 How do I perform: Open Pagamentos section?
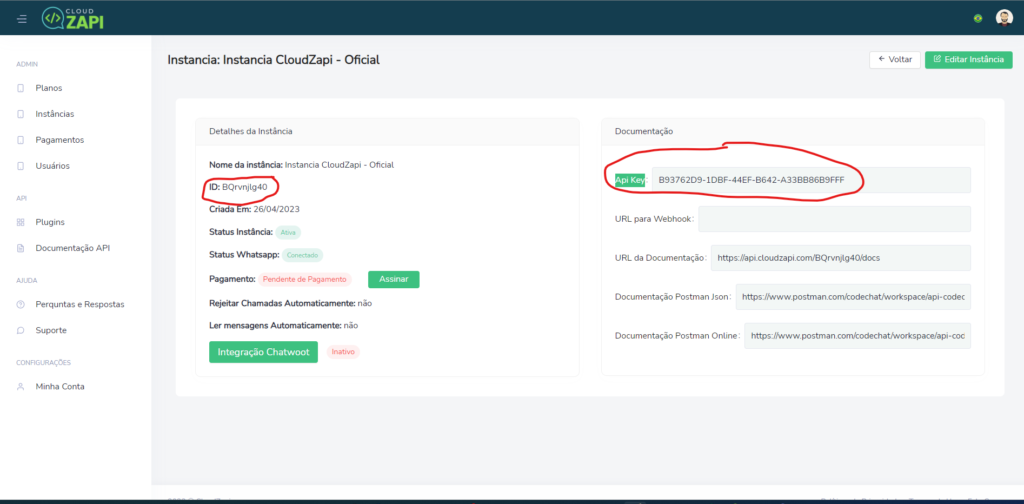click(59, 140)
